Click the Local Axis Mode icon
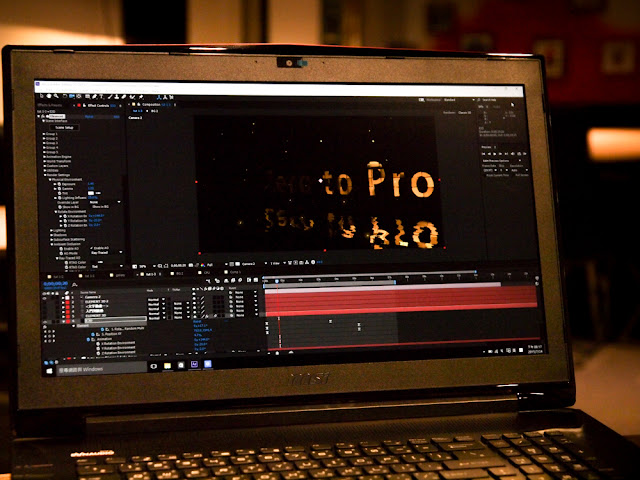 159,97
